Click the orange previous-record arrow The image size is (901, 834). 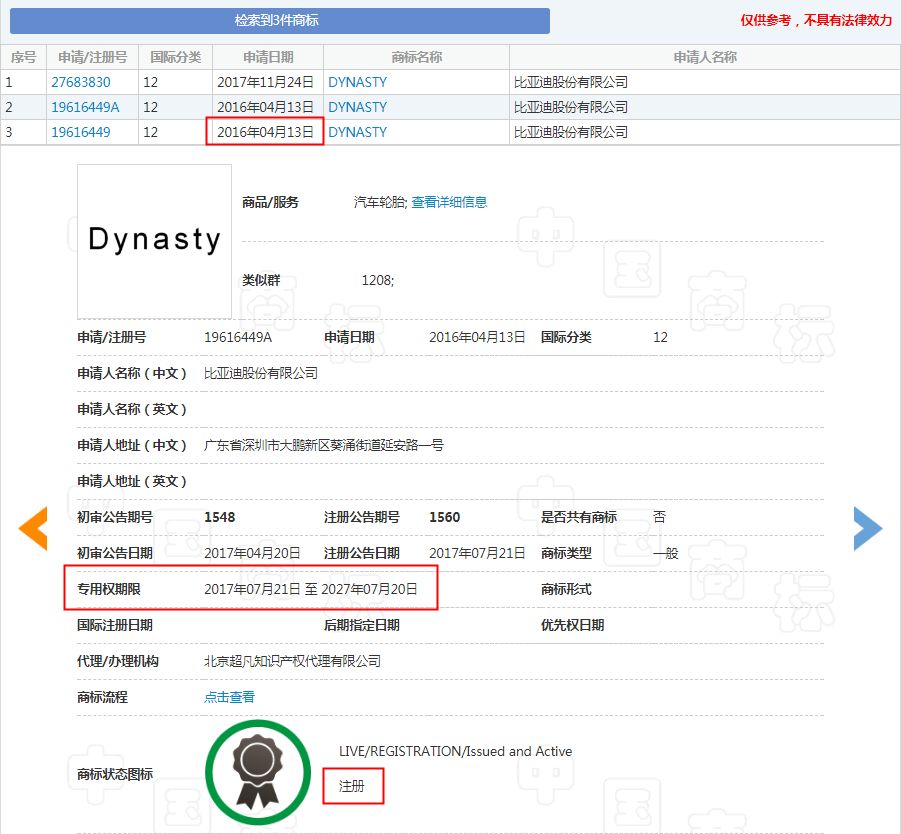33,528
